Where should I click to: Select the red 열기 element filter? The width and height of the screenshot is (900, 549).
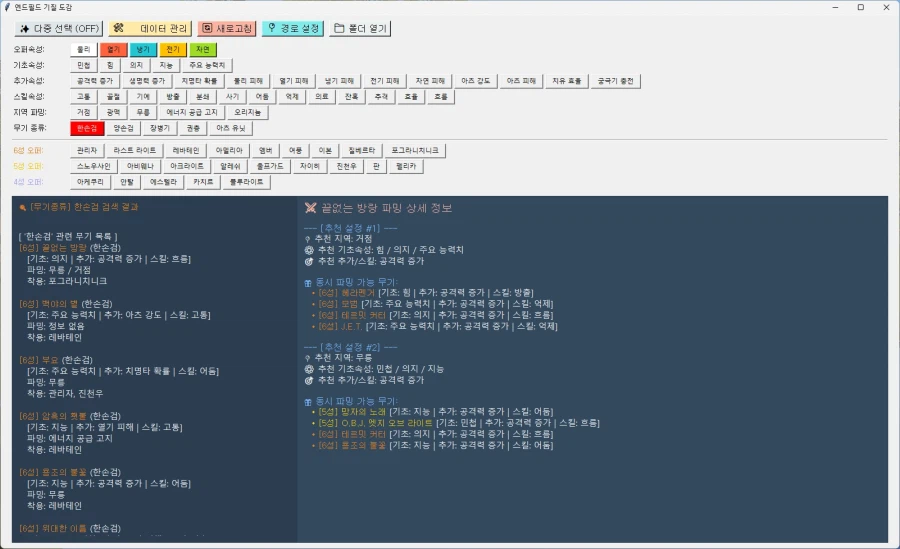(114, 49)
